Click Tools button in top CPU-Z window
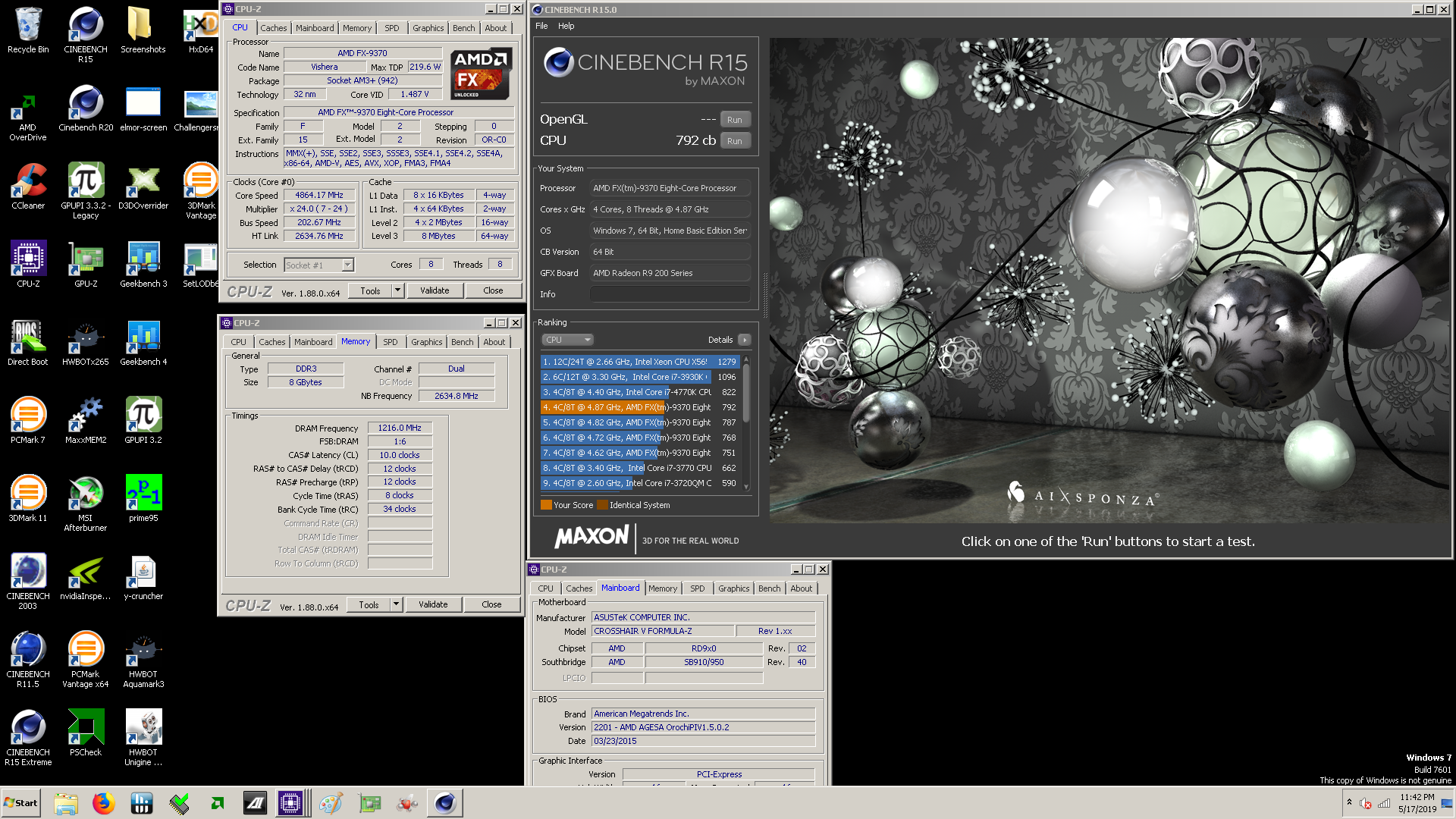 click(x=370, y=290)
